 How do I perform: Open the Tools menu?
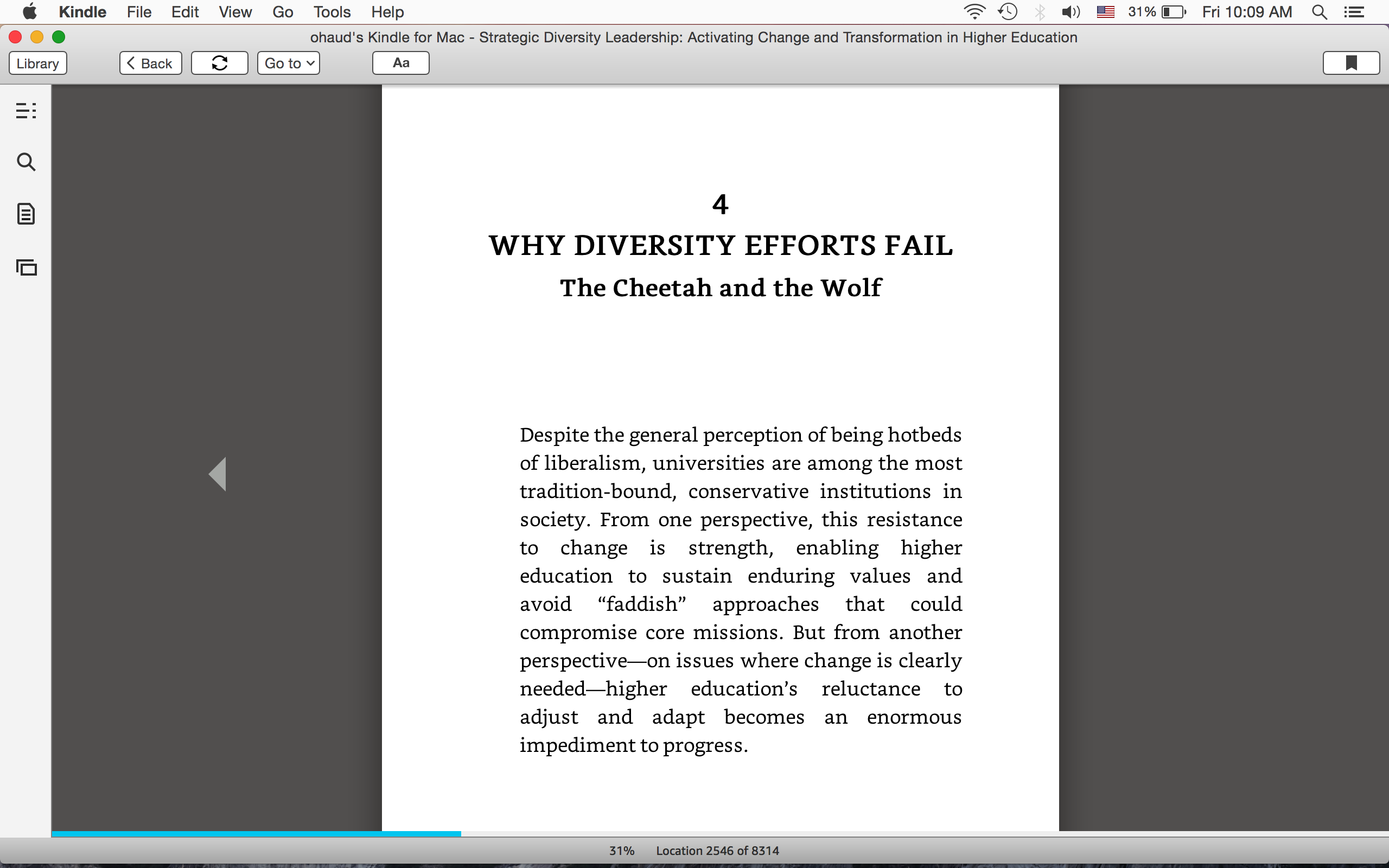coord(332,11)
